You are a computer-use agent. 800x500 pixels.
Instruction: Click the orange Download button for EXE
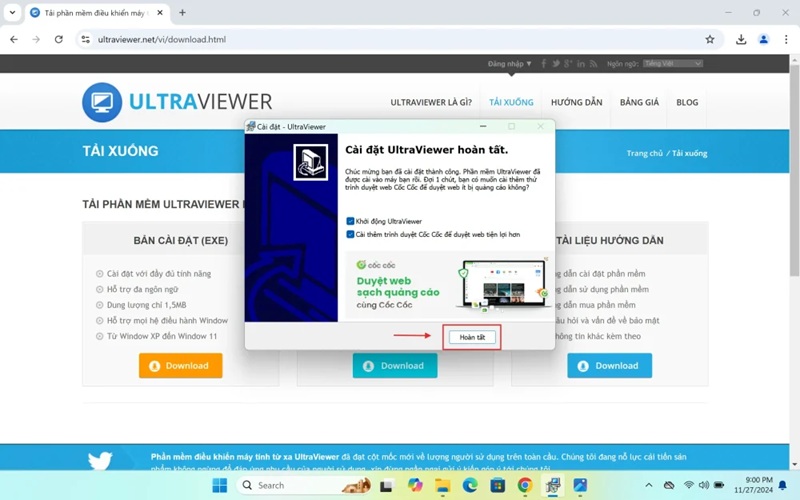(x=180, y=366)
